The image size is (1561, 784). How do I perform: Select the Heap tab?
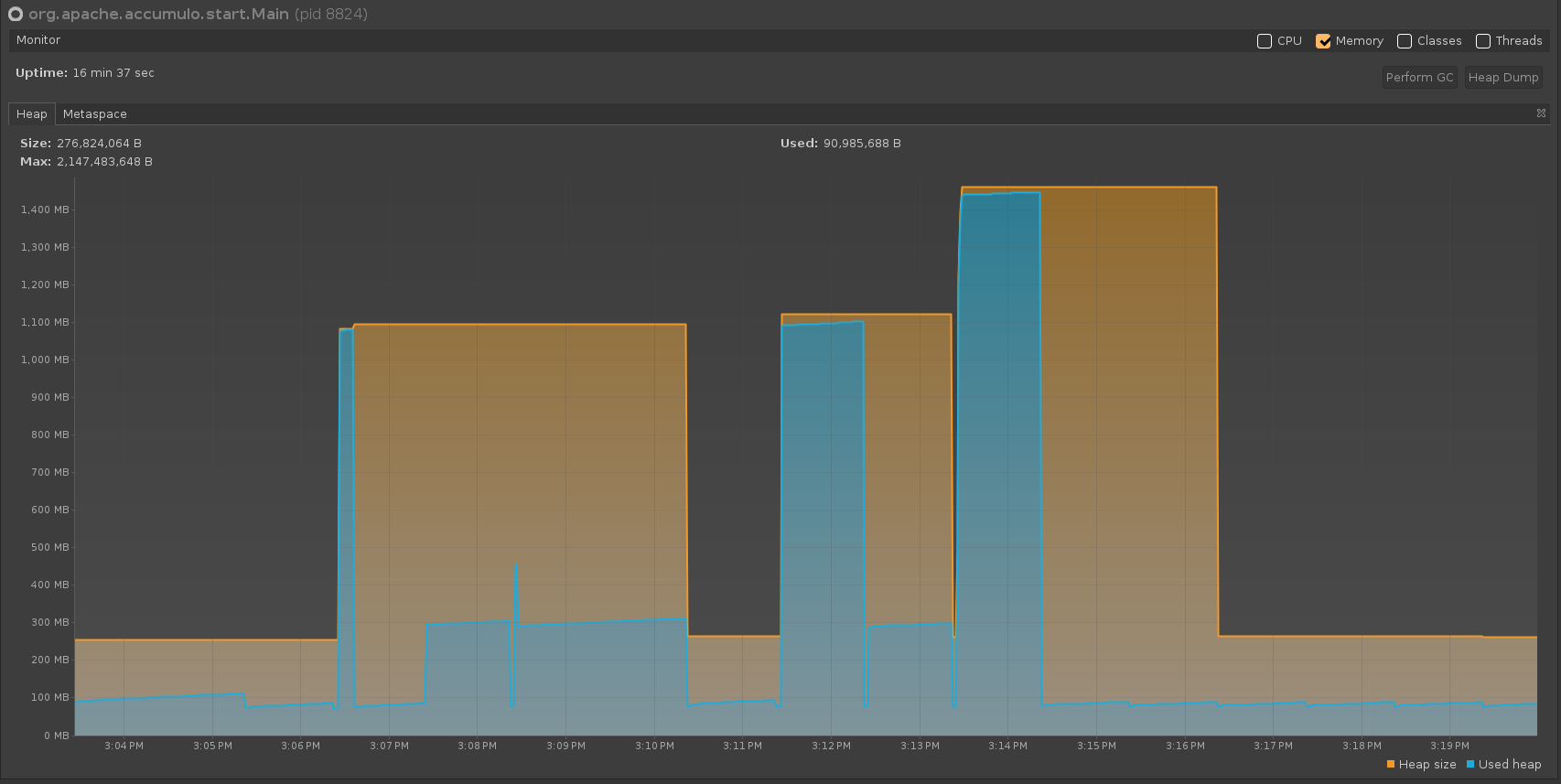31,114
